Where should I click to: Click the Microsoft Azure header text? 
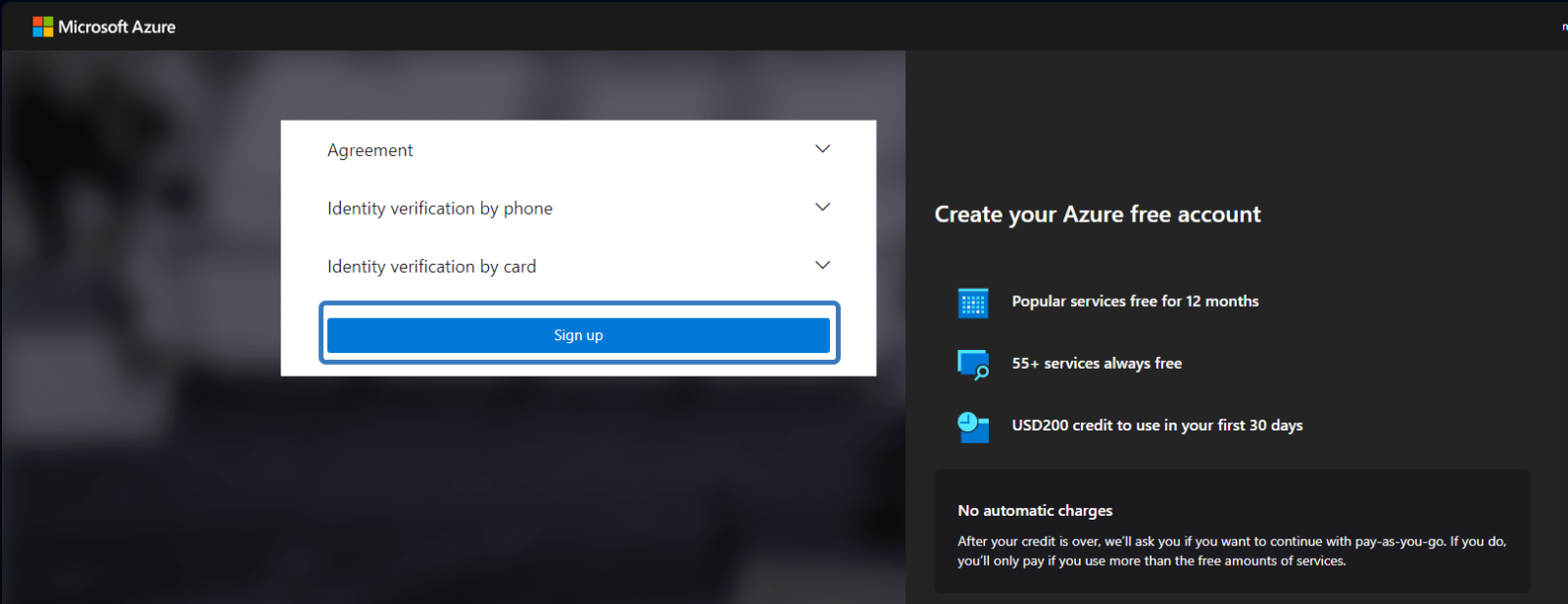coord(117,26)
